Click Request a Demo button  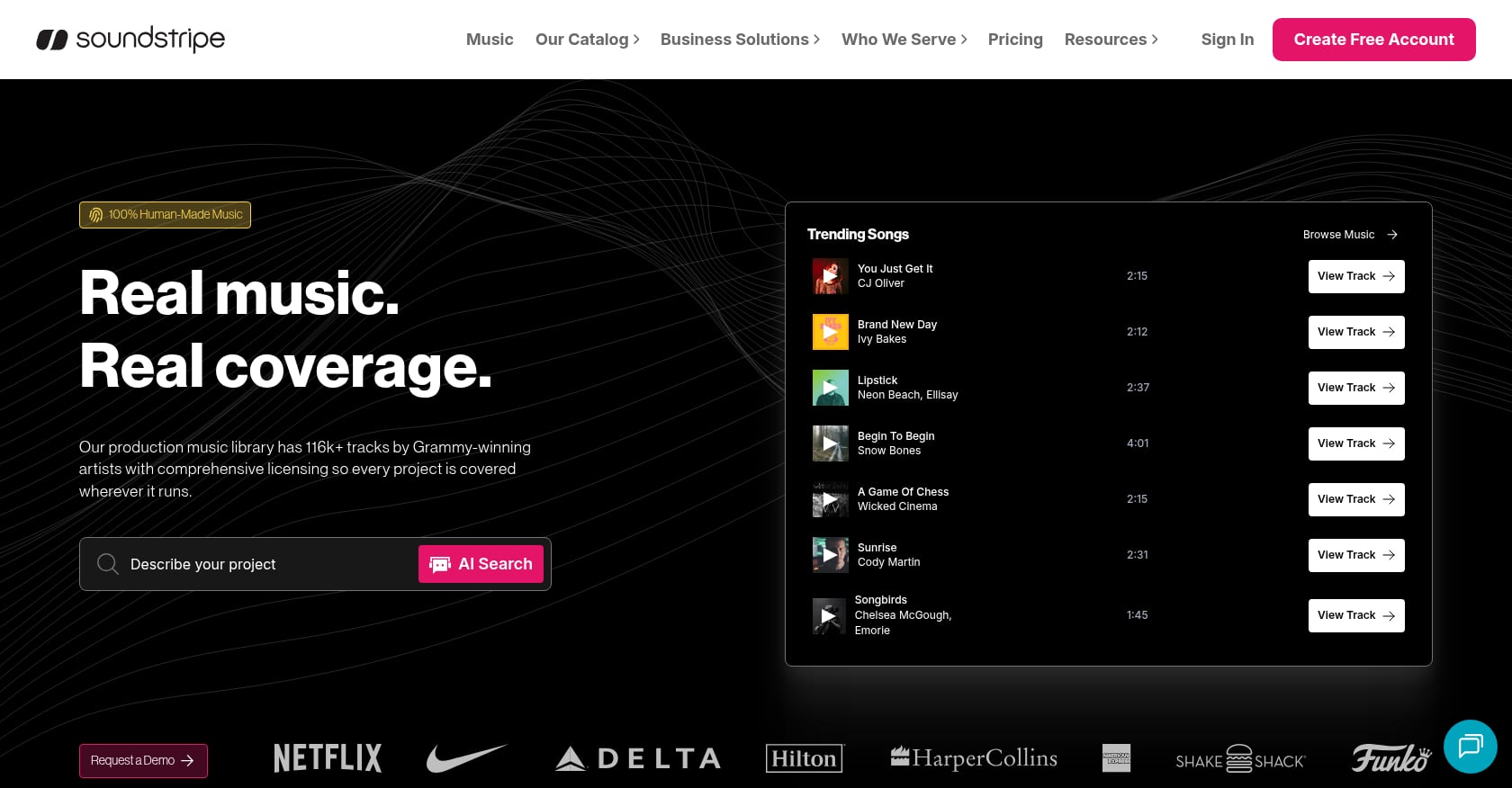coord(143,761)
